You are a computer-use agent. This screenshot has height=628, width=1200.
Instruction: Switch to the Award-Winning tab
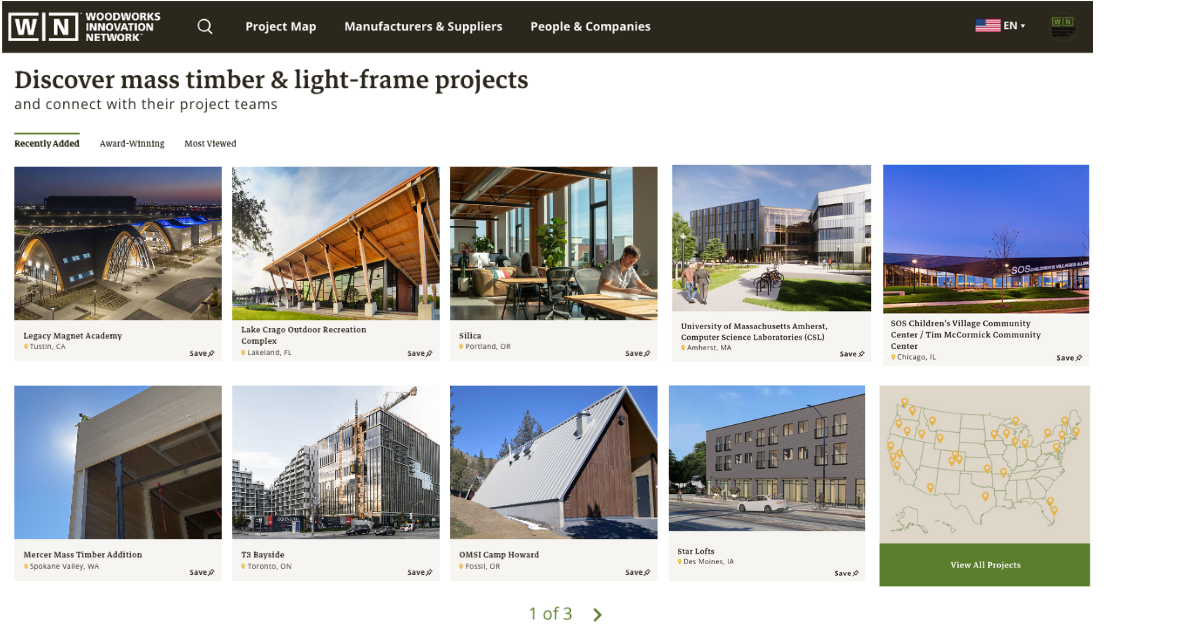pyautogui.click(x=132, y=144)
